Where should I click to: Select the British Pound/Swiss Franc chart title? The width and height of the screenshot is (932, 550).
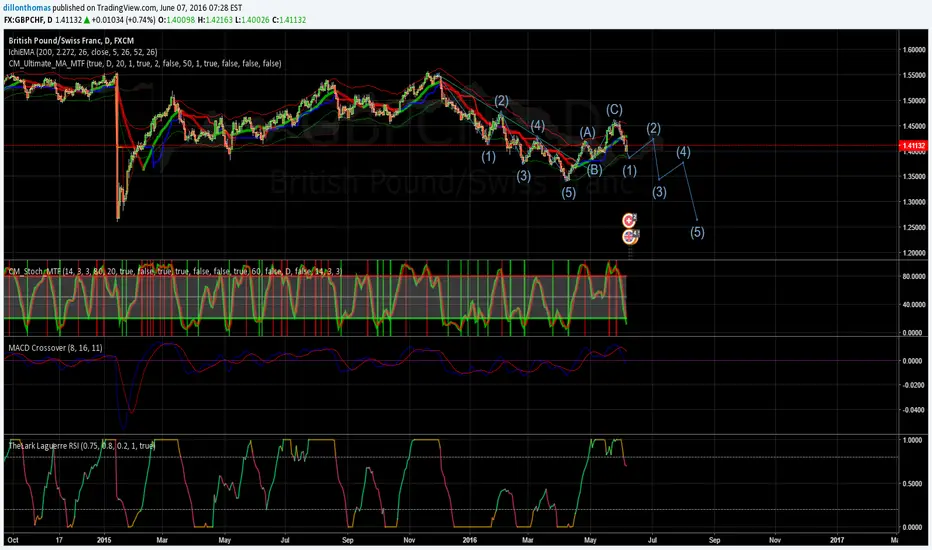[x=71, y=41]
